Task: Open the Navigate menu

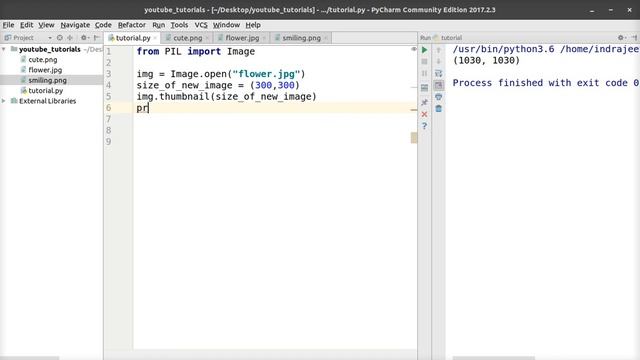Action: (x=75, y=25)
